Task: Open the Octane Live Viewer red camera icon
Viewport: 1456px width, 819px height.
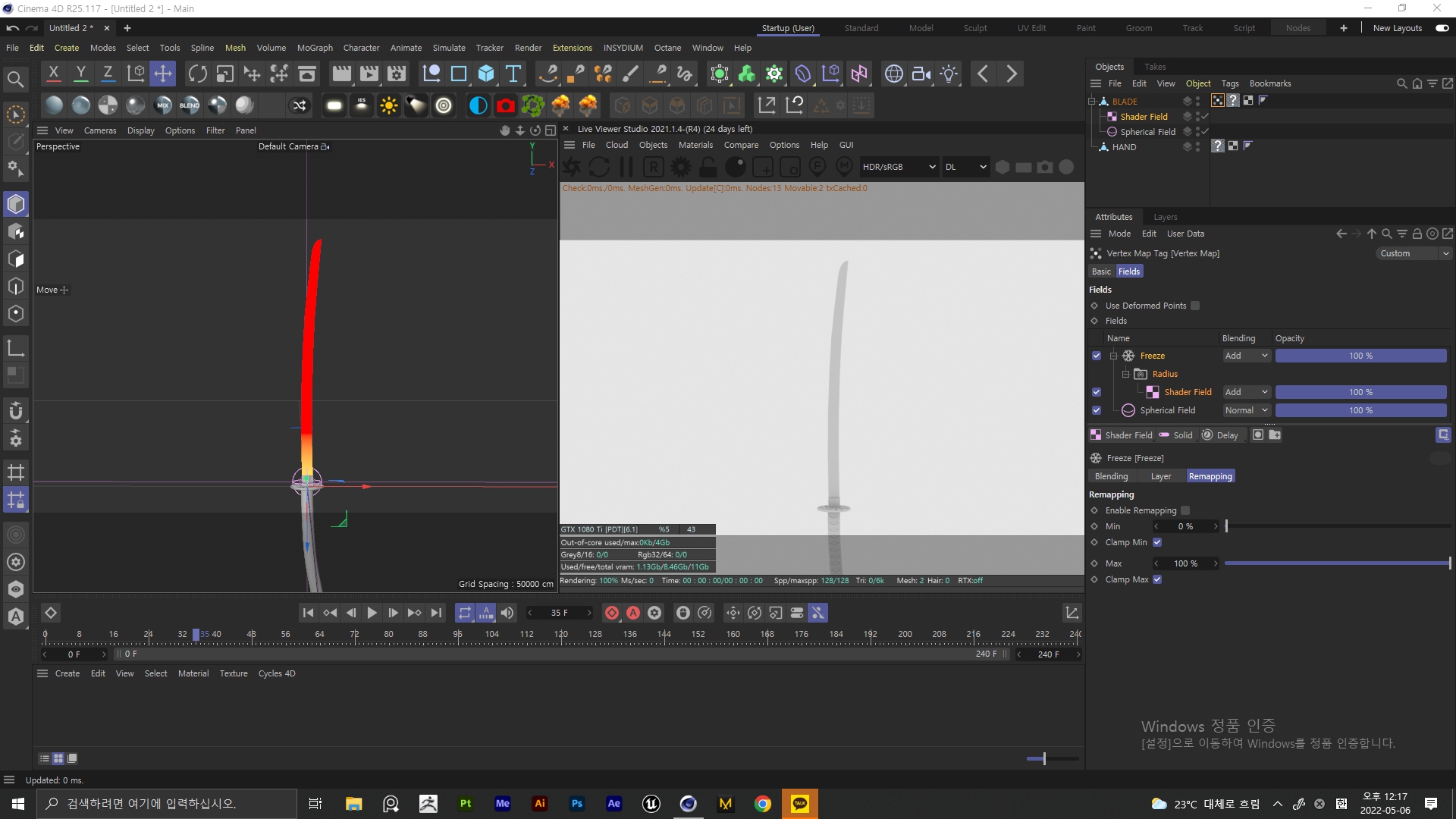Action: pyautogui.click(x=506, y=105)
